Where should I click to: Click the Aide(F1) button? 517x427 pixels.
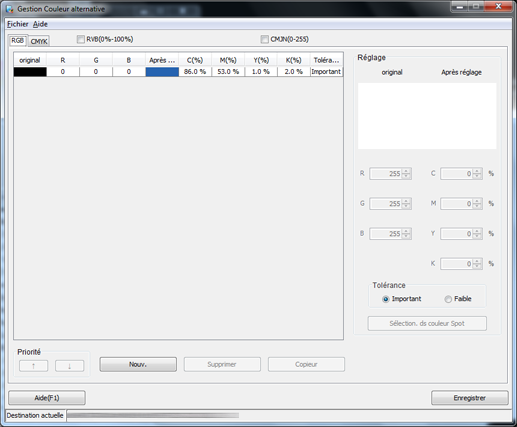pyautogui.click(x=47, y=398)
